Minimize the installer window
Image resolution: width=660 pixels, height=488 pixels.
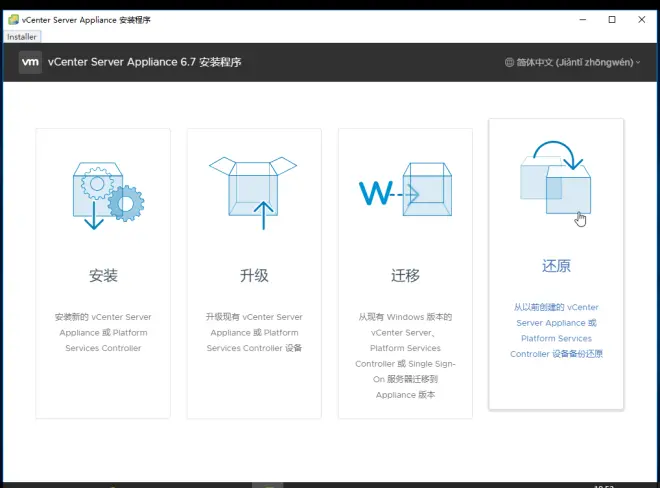point(583,20)
